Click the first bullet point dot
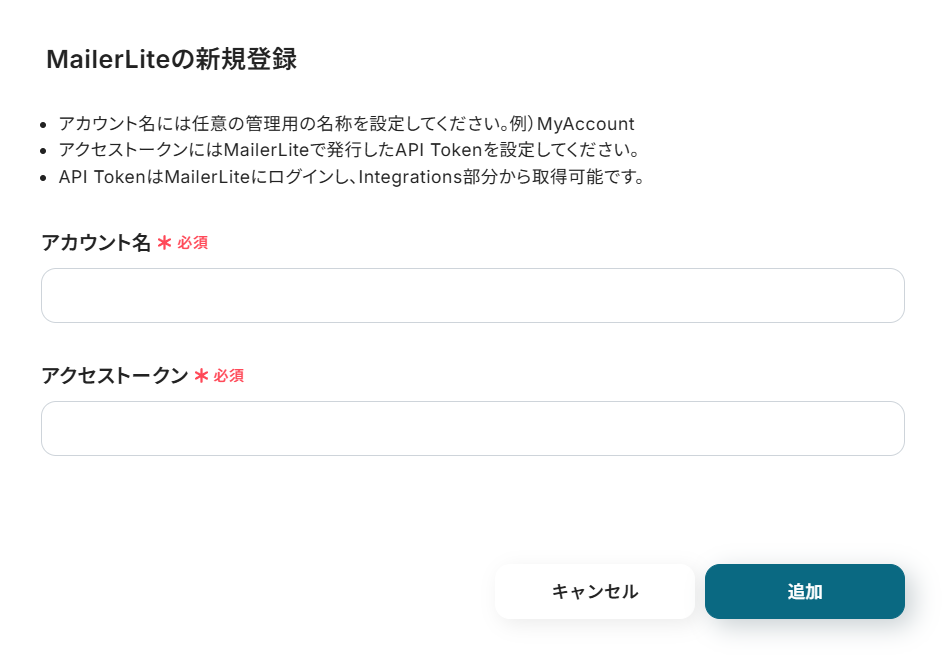The width and height of the screenshot is (945, 657). 42,125
